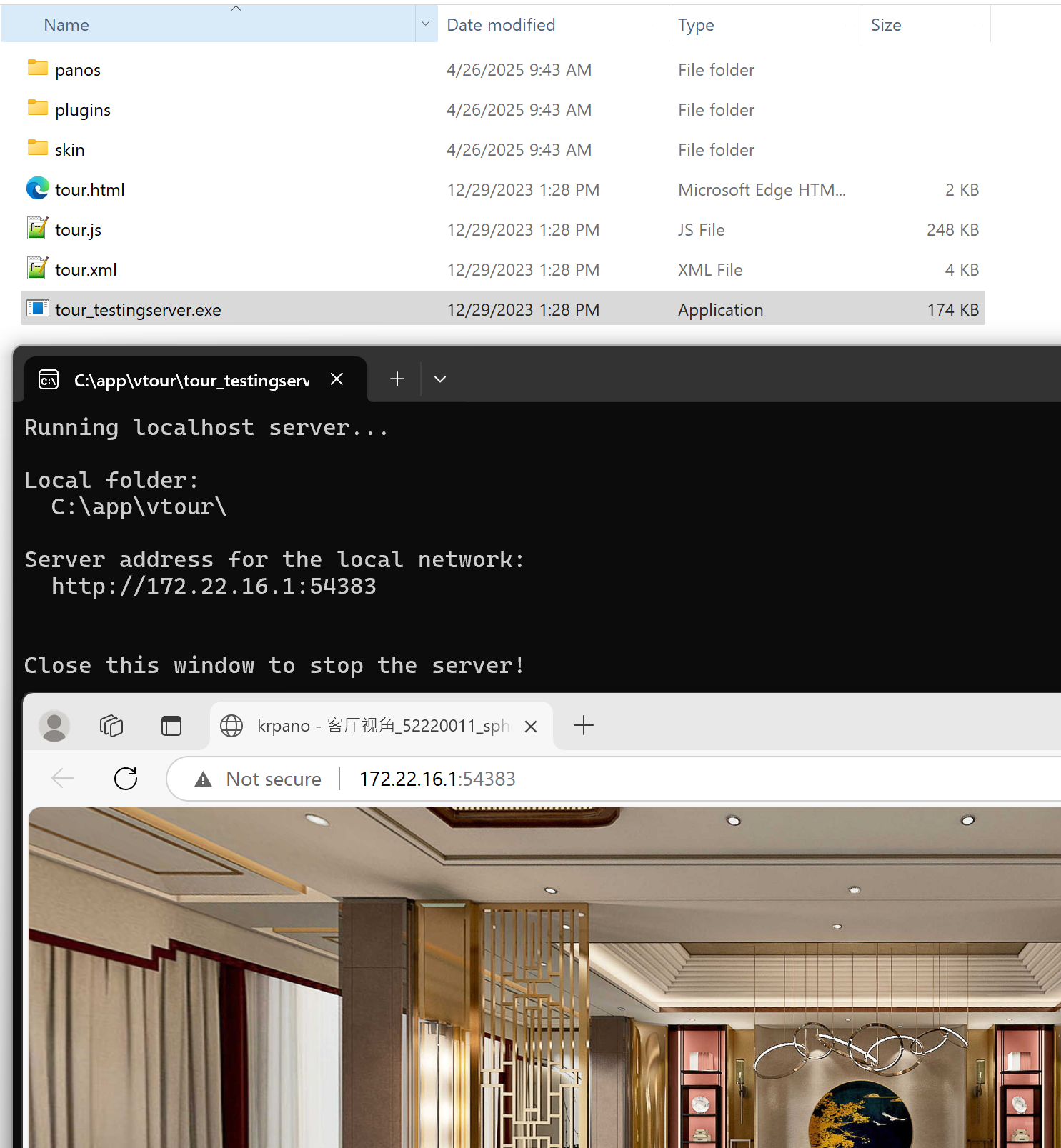The height and width of the screenshot is (1148, 1061).
Task: Click the globe favicon on krpano tab
Action: pos(231,726)
